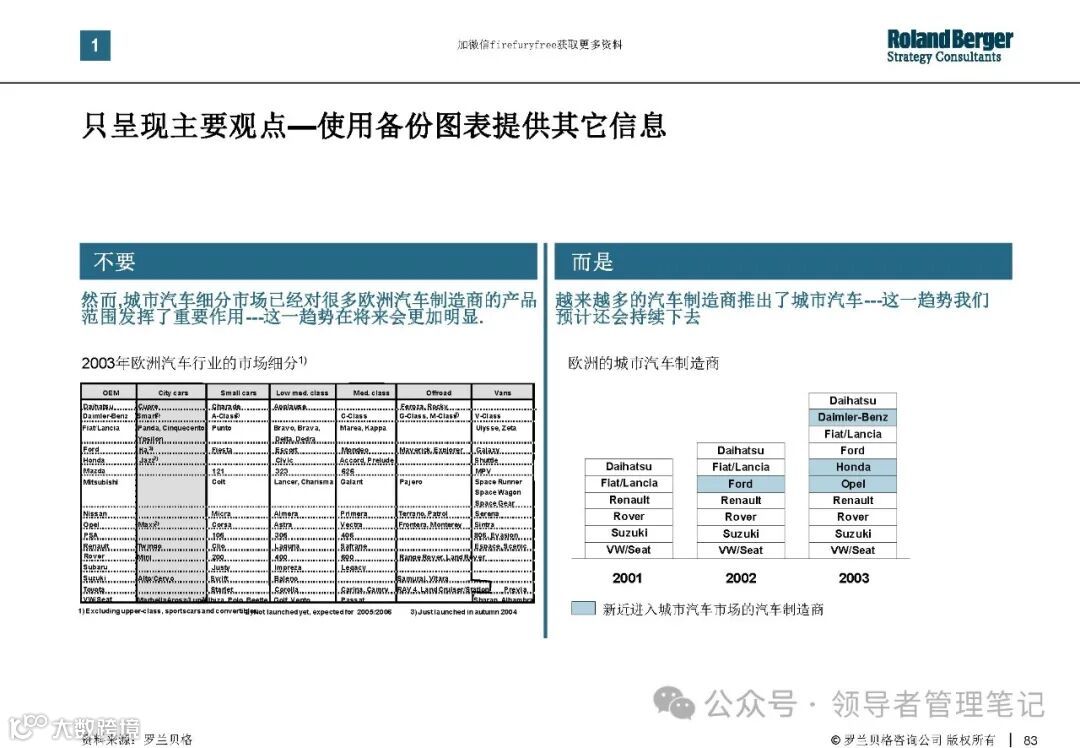Click the "2003" year label

[854, 579]
